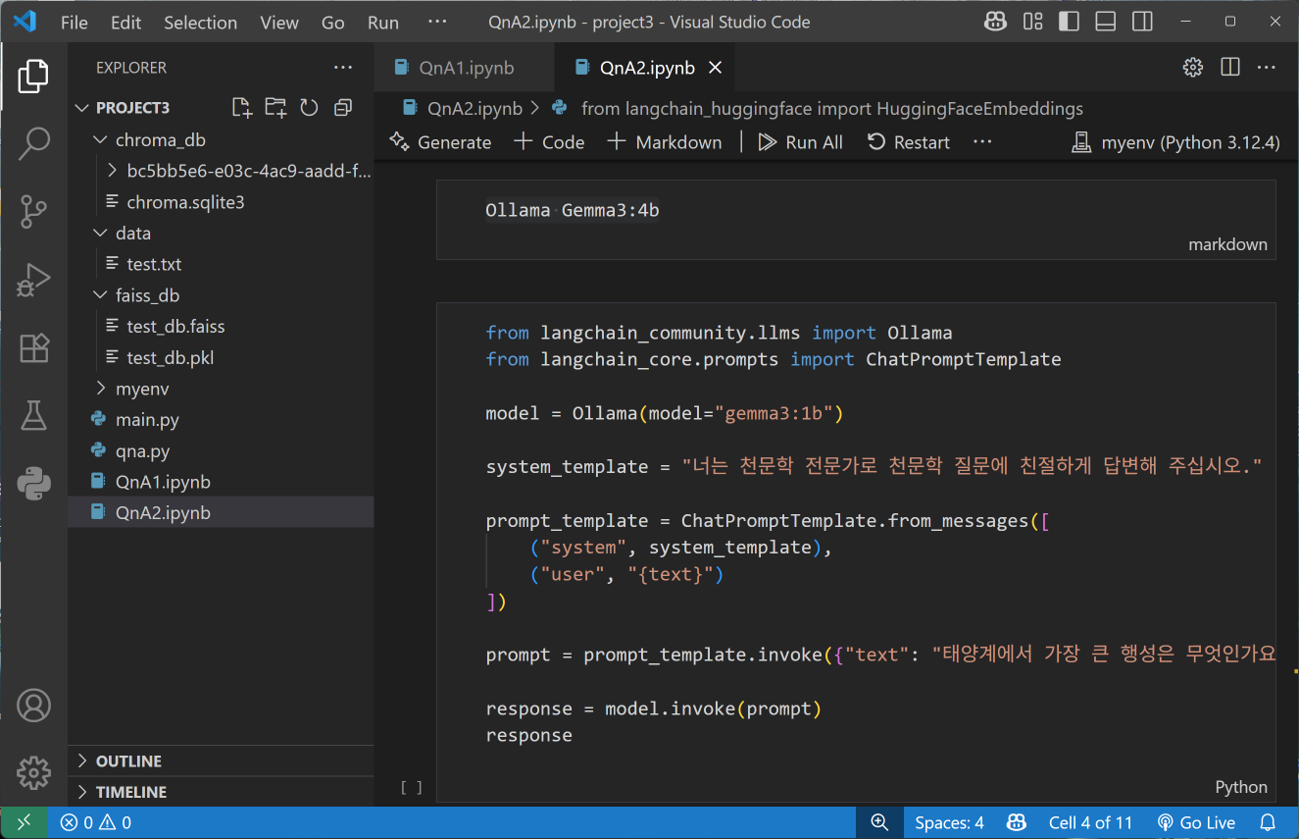The width and height of the screenshot is (1299, 839).
Task: Open the Run menu
Action: (383, 22)
